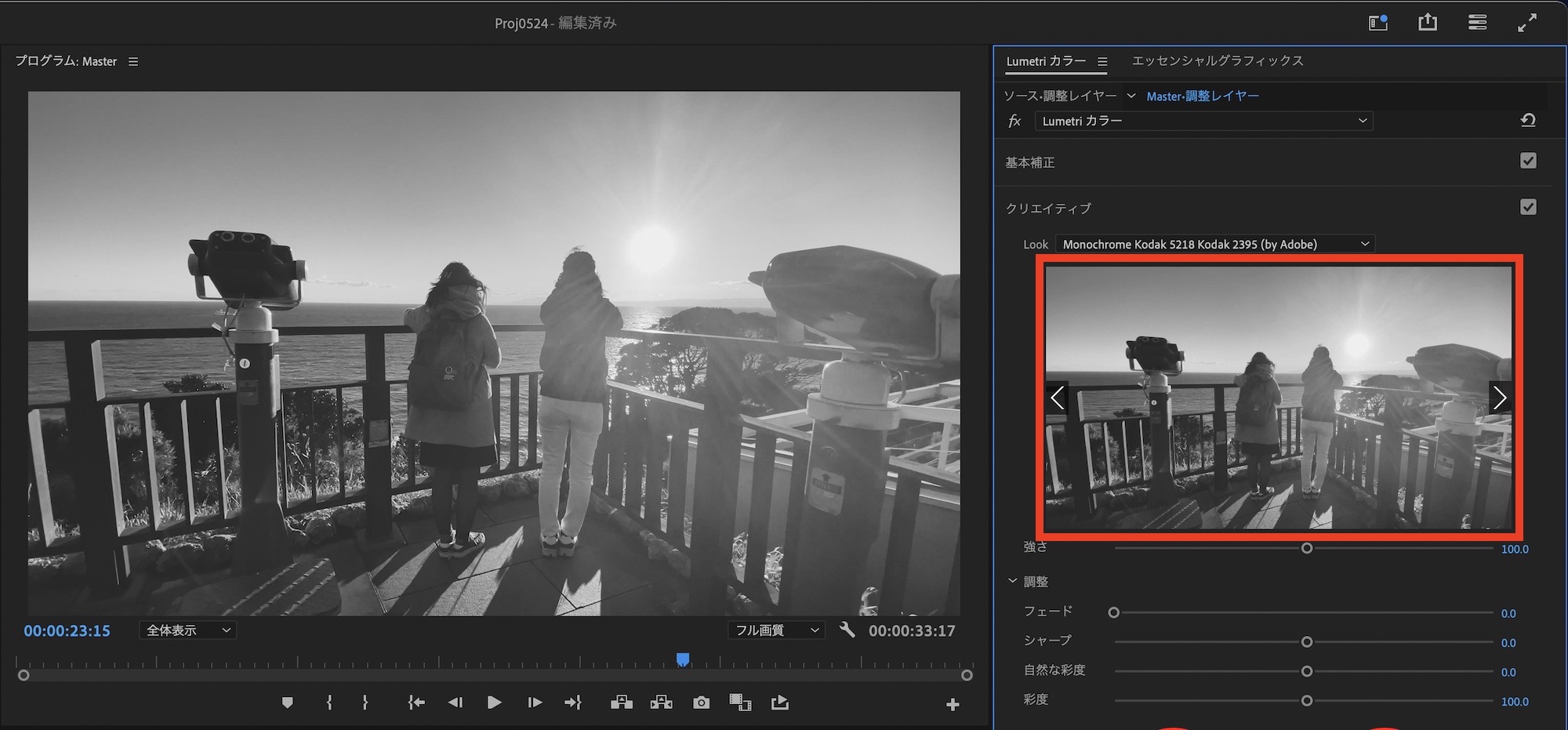Screen dimensions: 1568x730
Task: Click the 強さ intensity slider handle
Action: click(x=1307, y=548)
